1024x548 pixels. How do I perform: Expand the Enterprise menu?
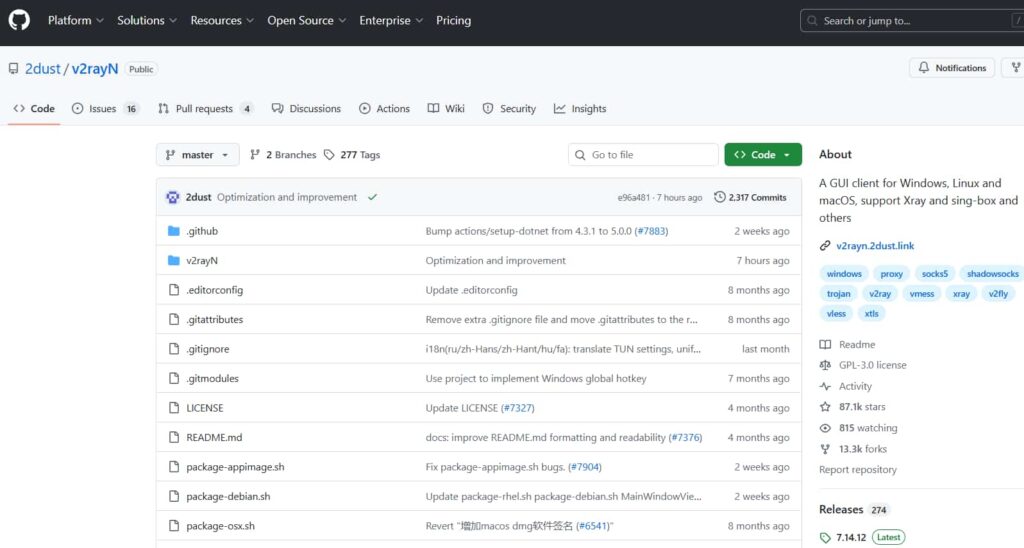click(391, 20)
